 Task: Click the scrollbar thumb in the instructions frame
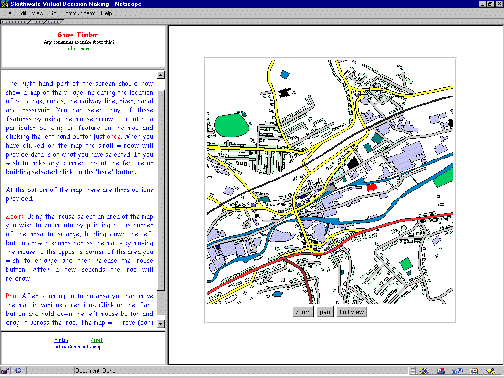(161, 191)
